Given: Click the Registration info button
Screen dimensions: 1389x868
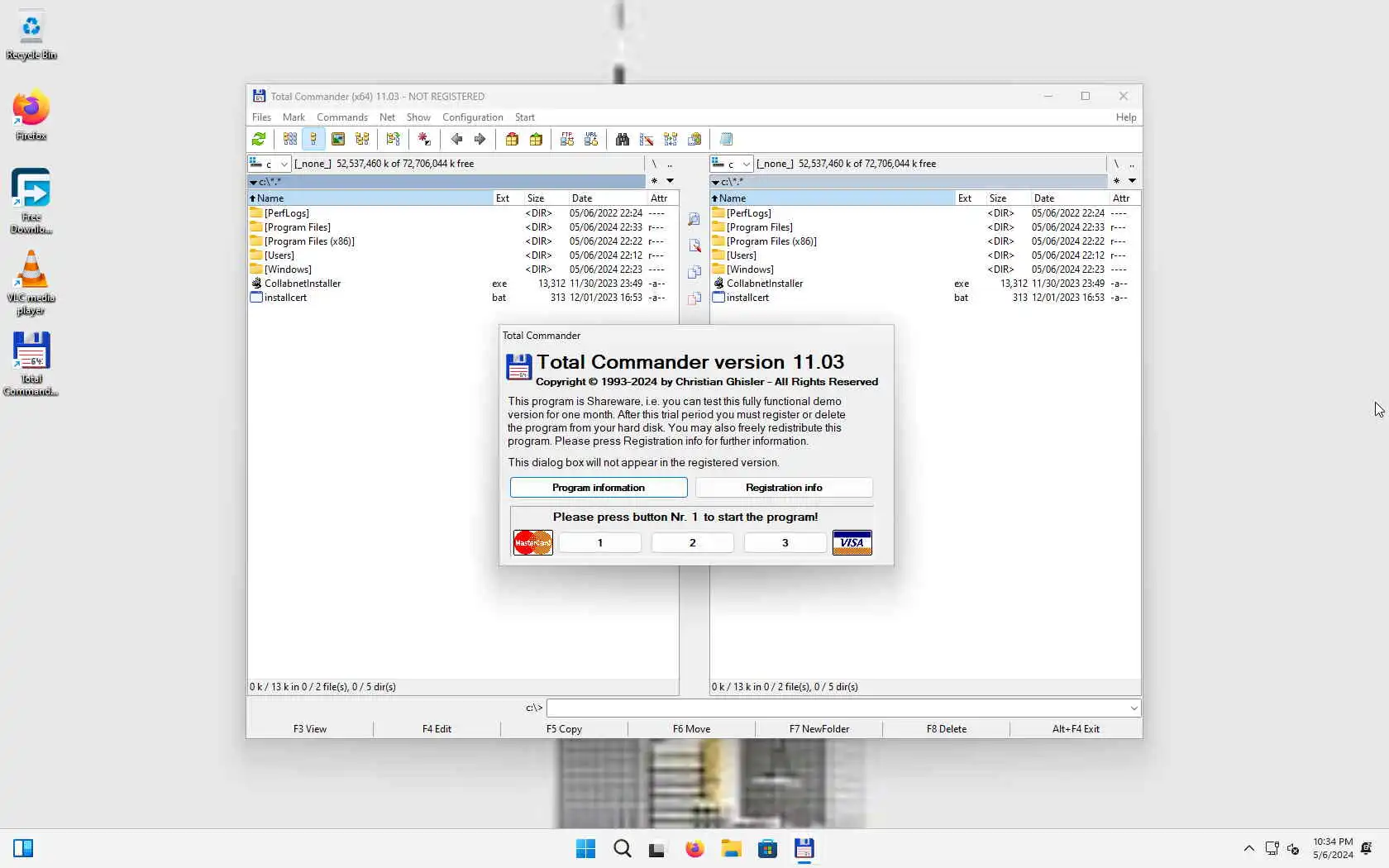Looking at the screenshot, I should tap(784, 488).
